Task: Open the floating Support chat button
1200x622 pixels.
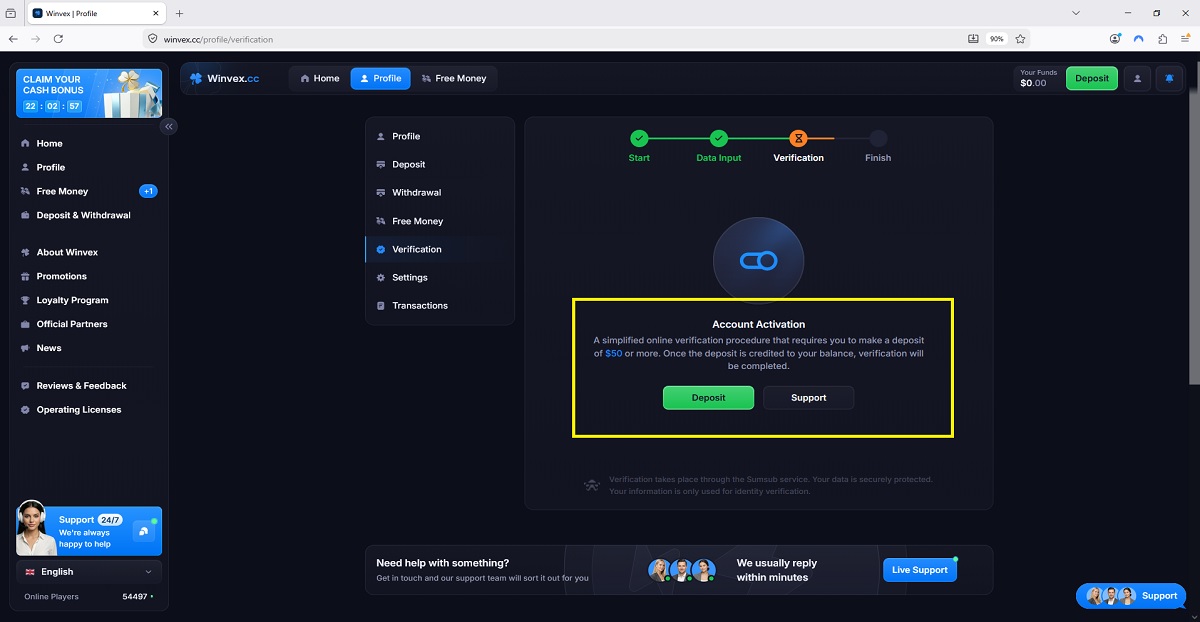Action: [1131, 596]
